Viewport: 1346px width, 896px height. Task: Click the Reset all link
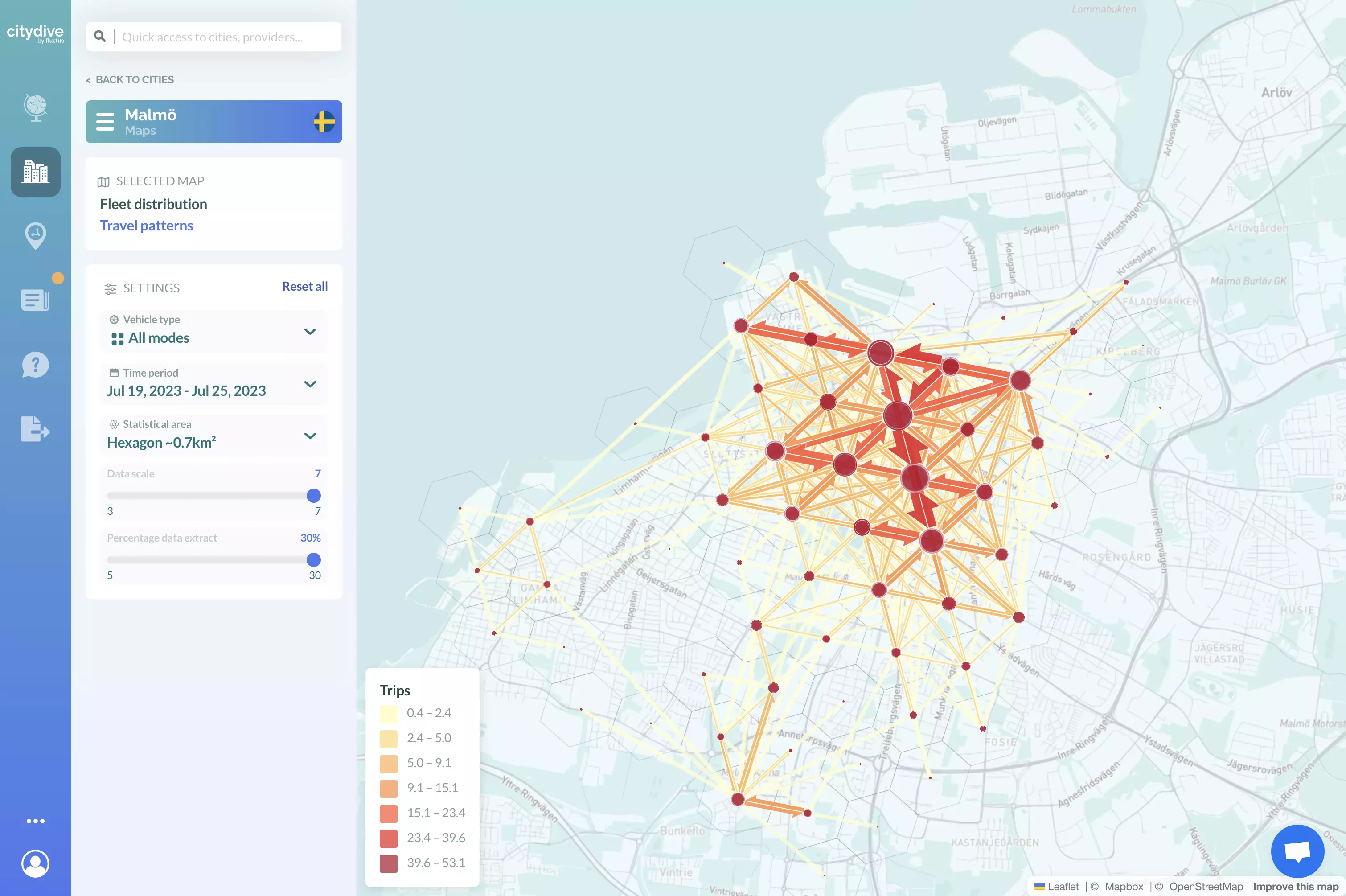304,286
